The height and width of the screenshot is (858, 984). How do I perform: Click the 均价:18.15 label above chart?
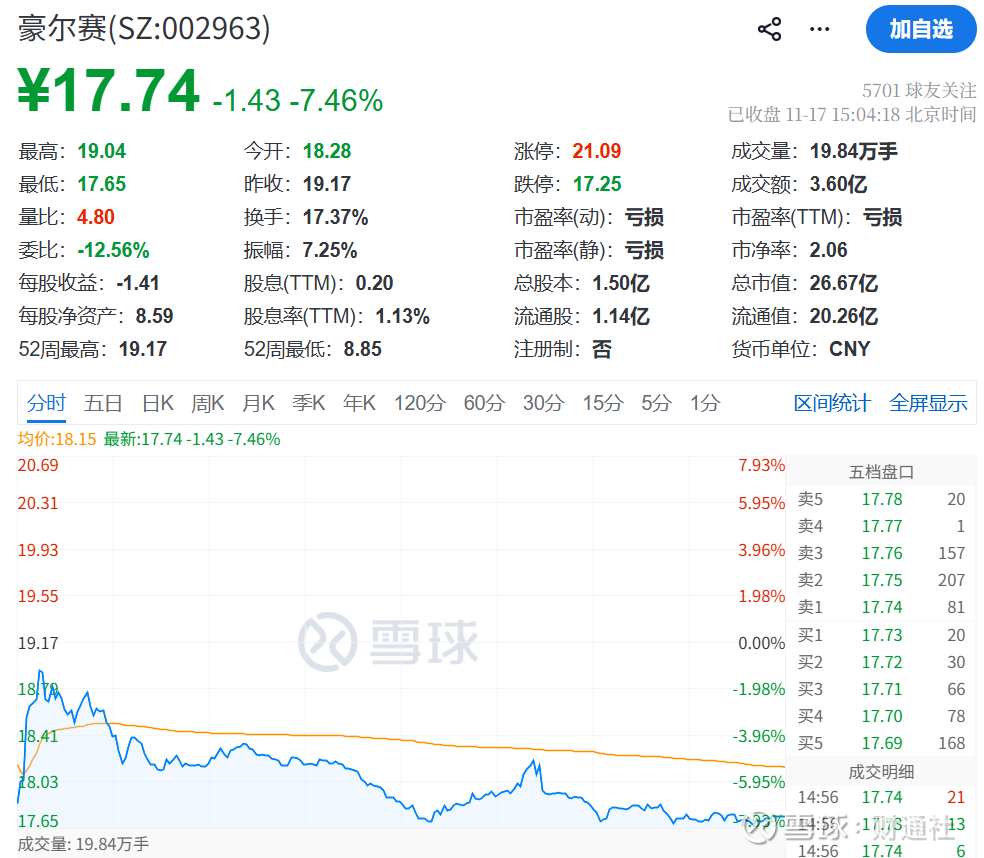[57, 439]
